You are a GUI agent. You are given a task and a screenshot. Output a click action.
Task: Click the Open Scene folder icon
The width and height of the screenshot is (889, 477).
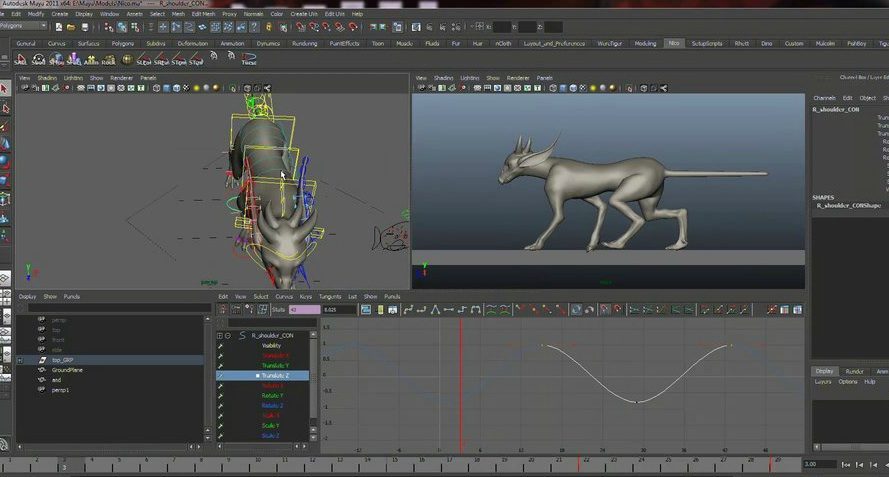[71, 27]
